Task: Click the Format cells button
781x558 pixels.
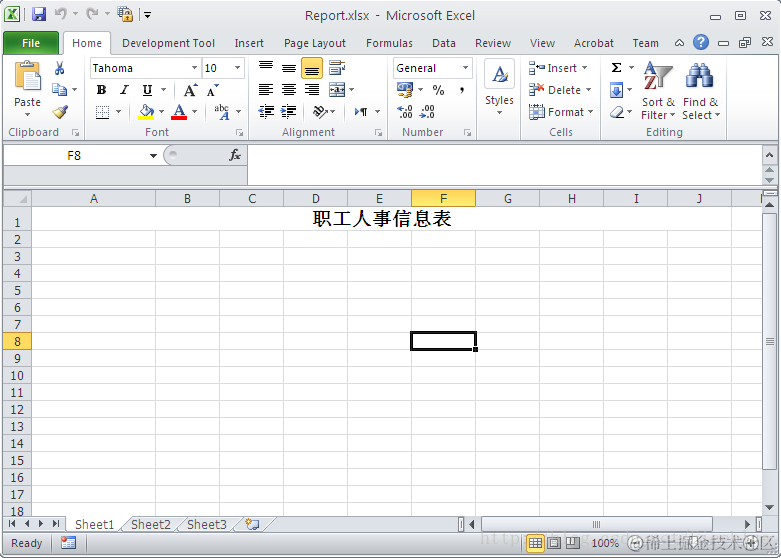Action: tap(561, 112)
